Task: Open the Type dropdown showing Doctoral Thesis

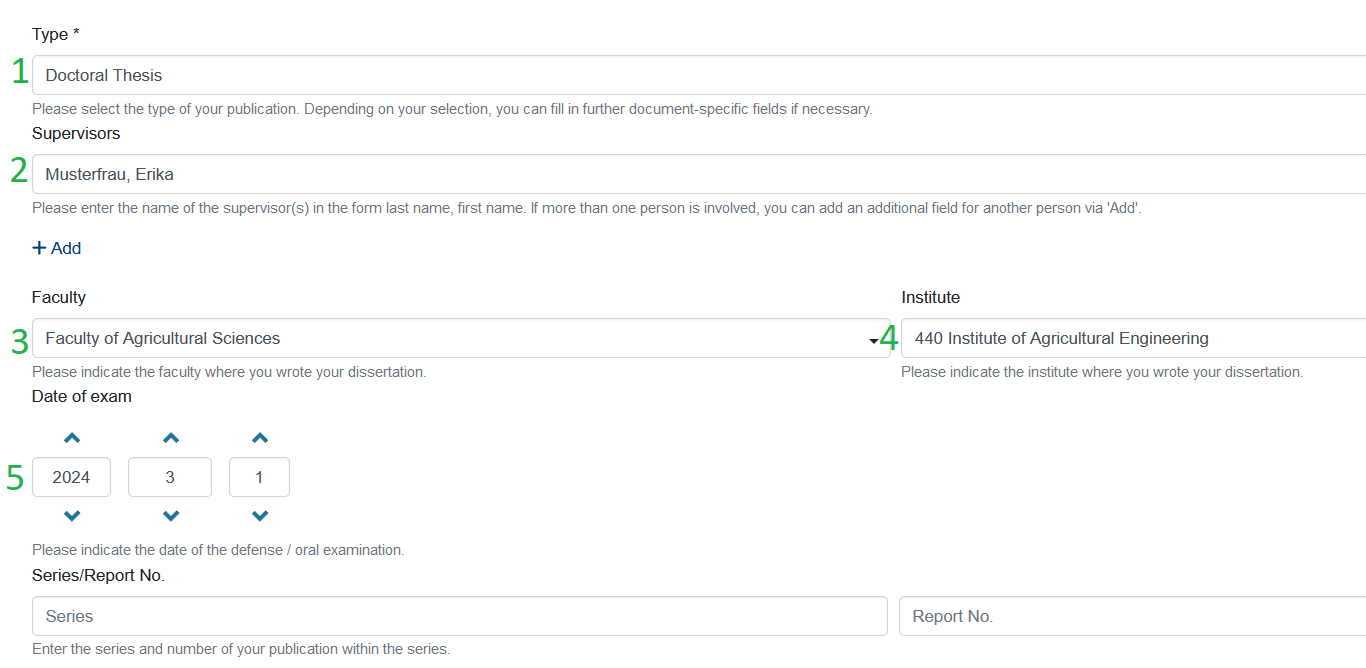Action: click(x=698, y=75)
